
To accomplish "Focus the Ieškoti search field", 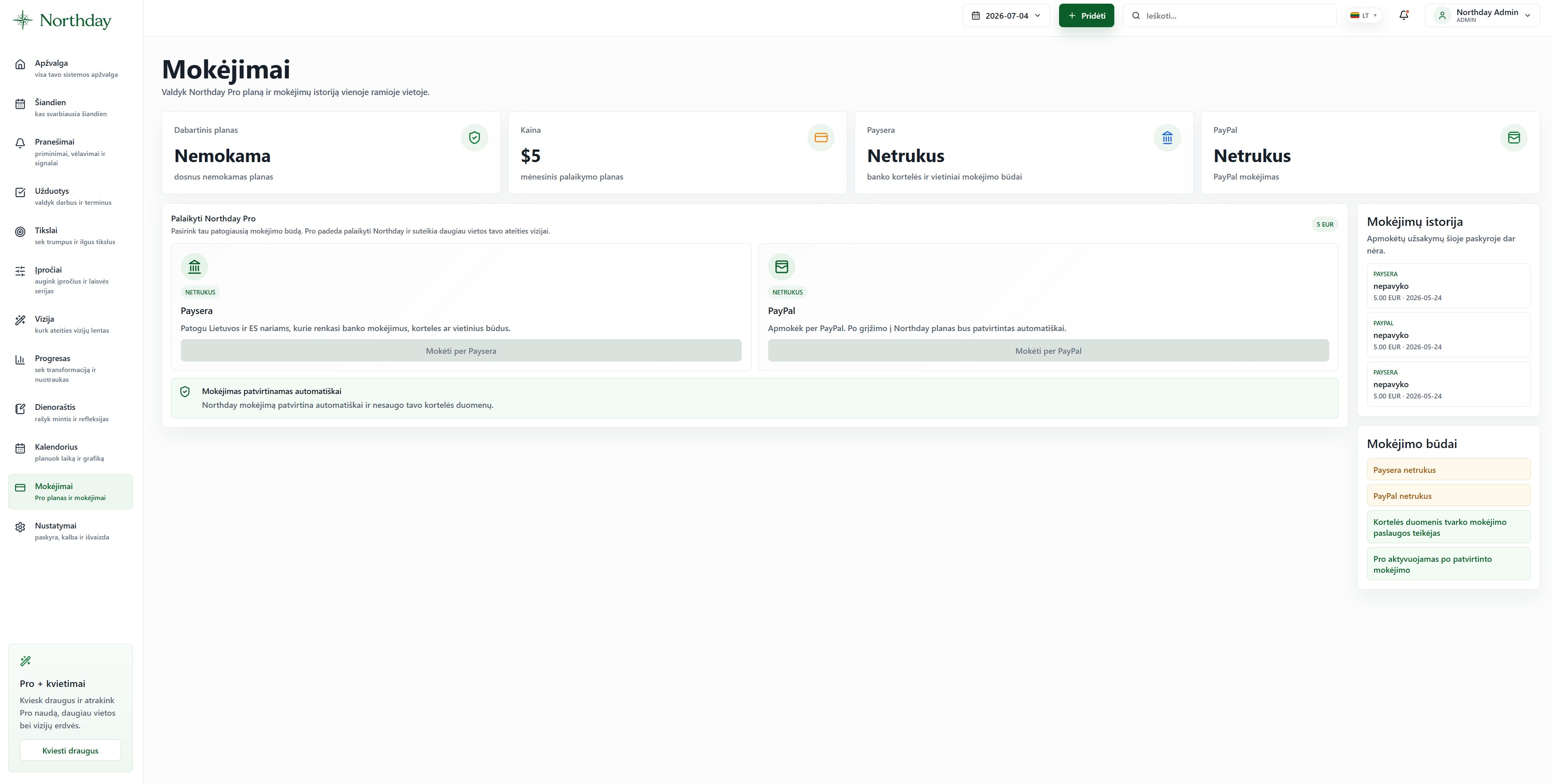I will click(x=1230, y=16).
